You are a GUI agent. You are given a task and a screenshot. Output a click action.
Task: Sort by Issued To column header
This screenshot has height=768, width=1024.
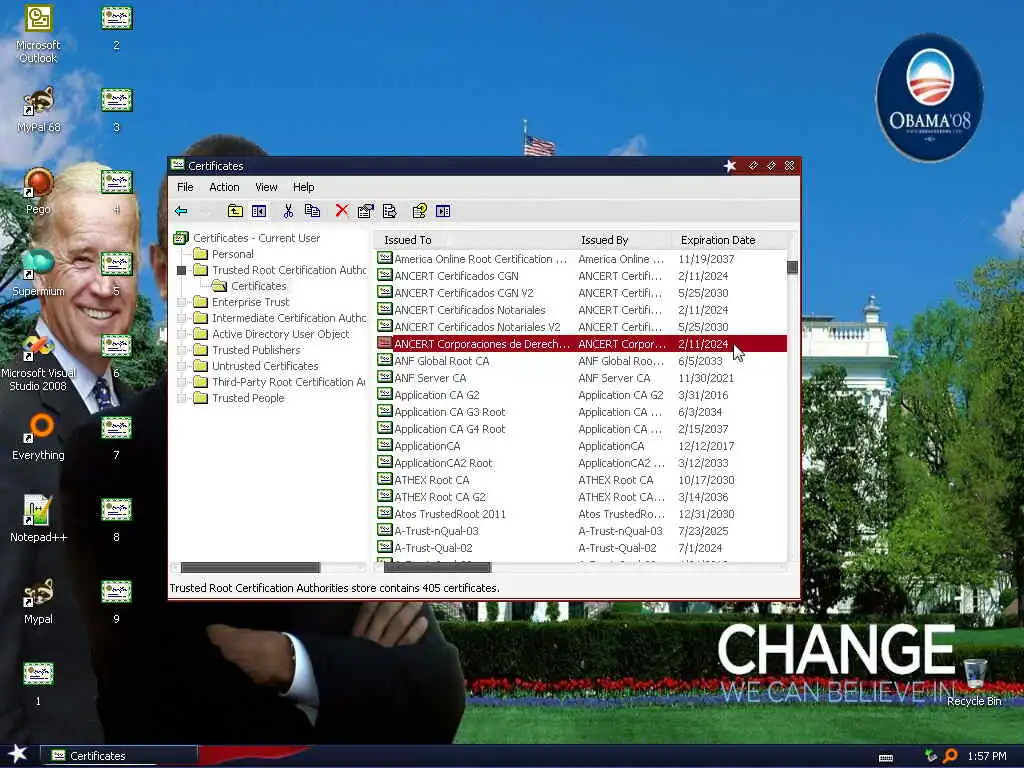(x=475, y=240)
